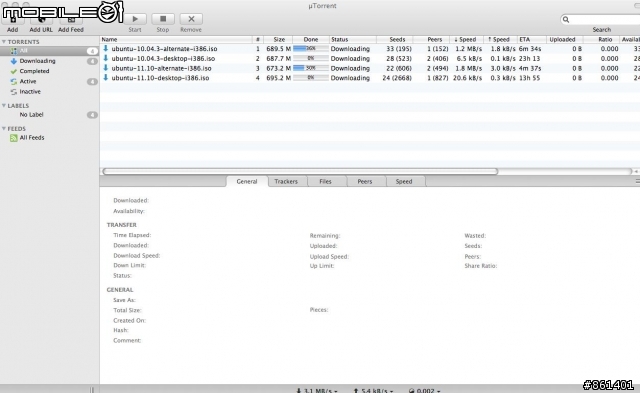640x393 pixels.
Task: Collapse the LABELS section
Action: point(4,105)
